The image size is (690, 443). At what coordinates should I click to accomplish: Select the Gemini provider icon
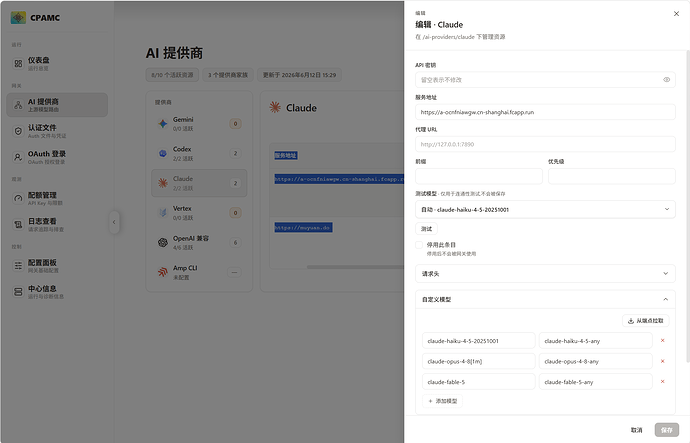[163, 124]
